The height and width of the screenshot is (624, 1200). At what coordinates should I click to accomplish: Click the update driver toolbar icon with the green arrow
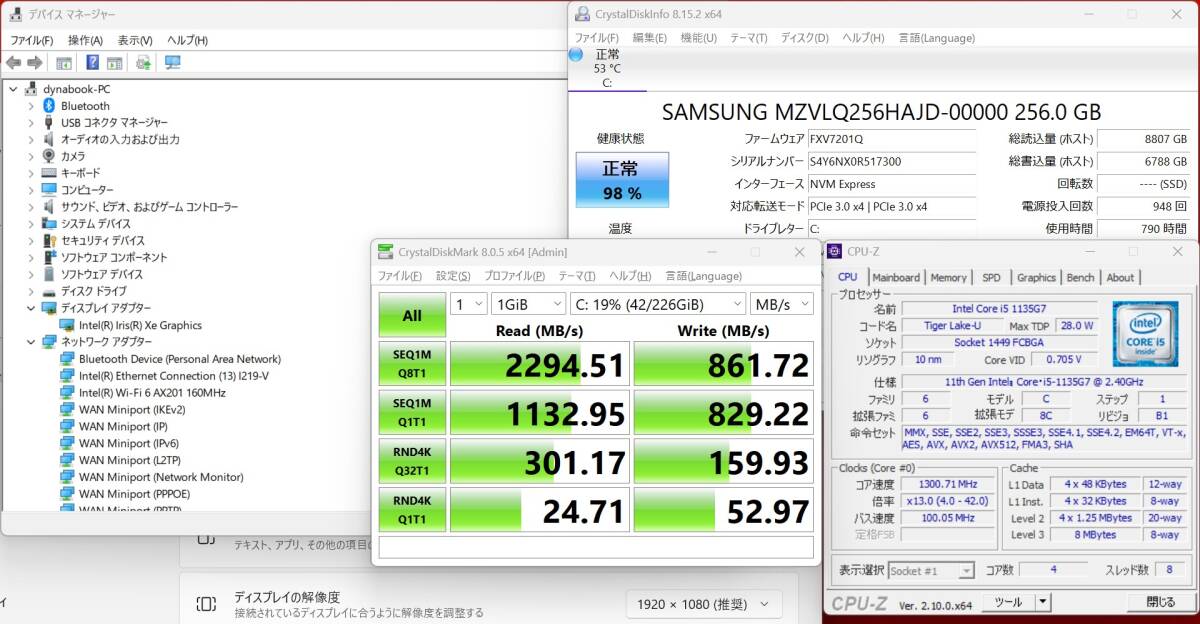[x=143, y=62]
